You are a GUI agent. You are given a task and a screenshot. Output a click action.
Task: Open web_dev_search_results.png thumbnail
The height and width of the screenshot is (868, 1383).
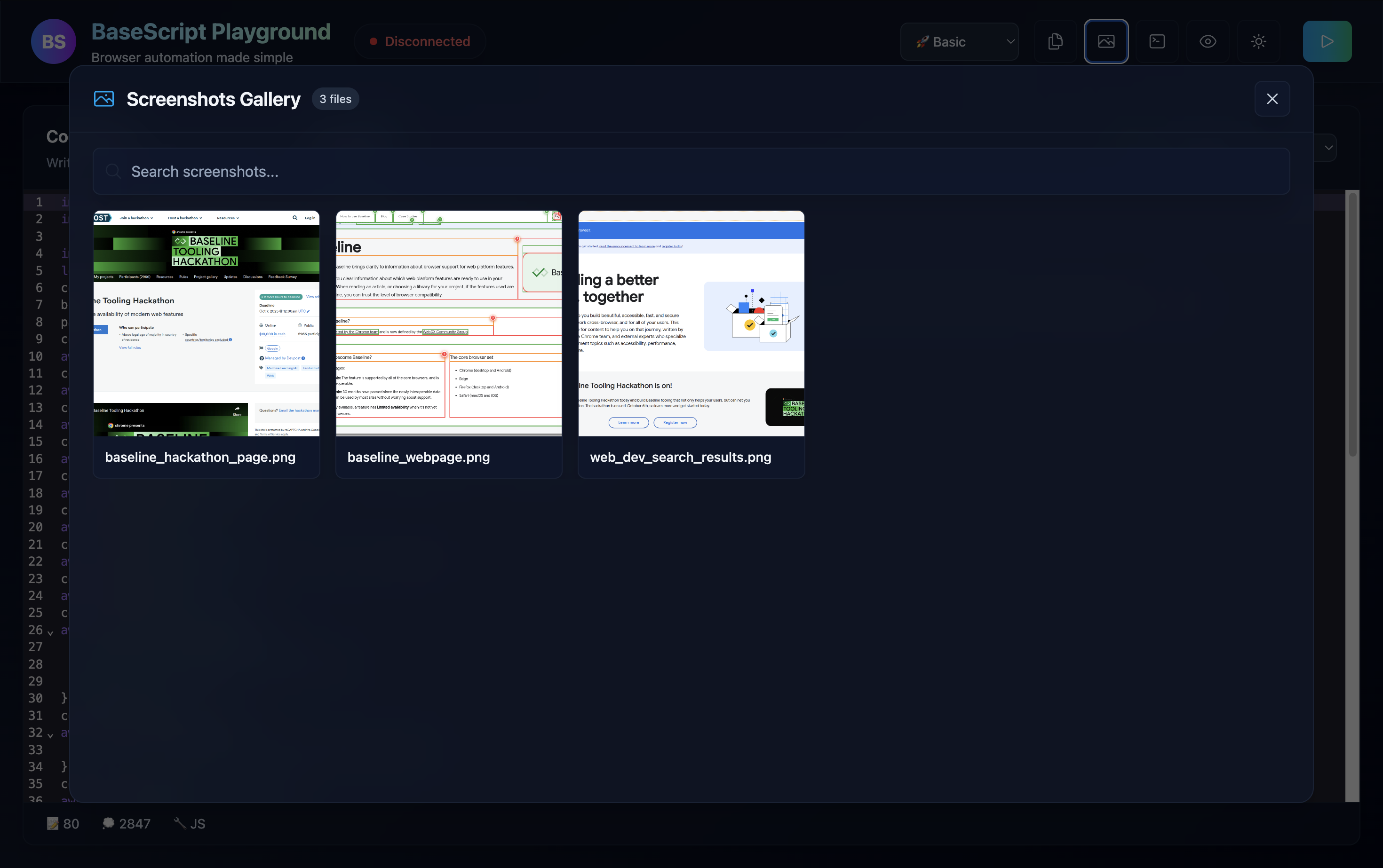pos(691,323)
